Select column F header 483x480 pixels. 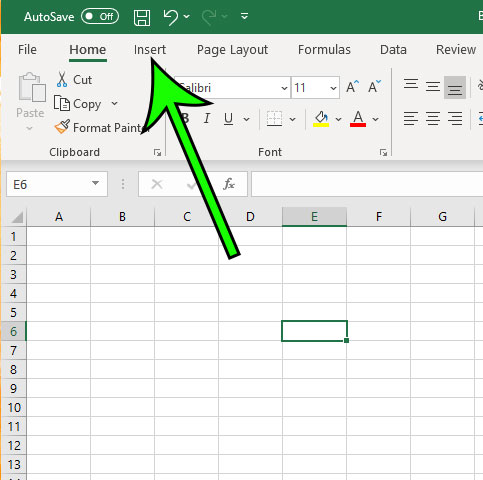(379, 217)
